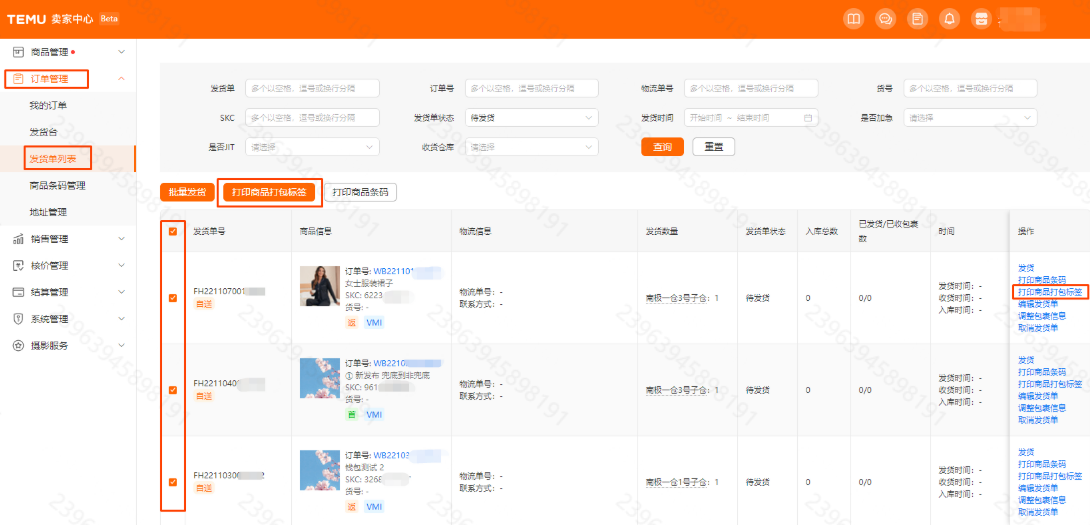Open the 是否加急 dropdown
Screen dimensions: 1090x525
click(x=970, y=118)
